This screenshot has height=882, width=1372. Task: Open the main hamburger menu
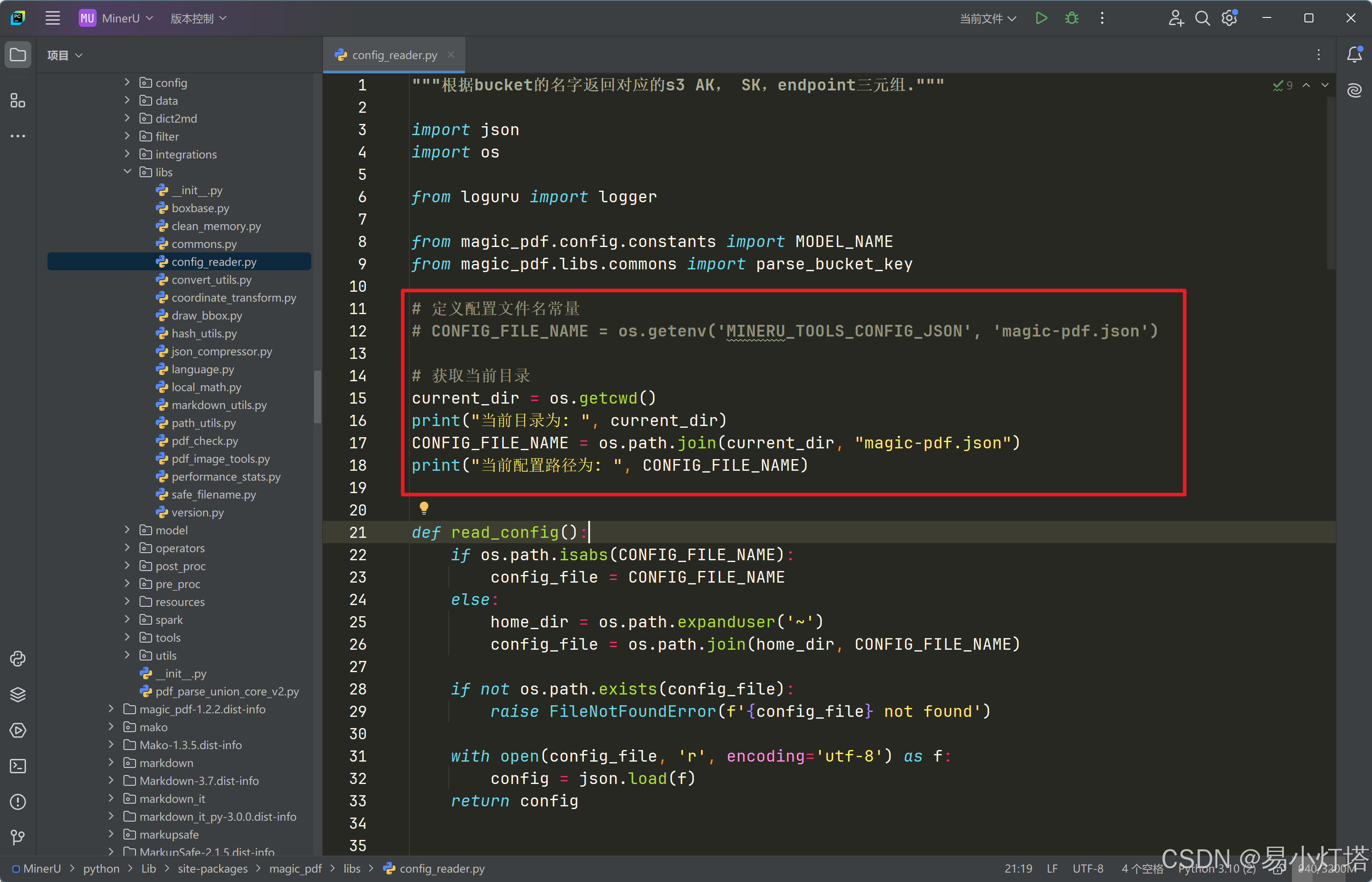(x=53, y=18)
